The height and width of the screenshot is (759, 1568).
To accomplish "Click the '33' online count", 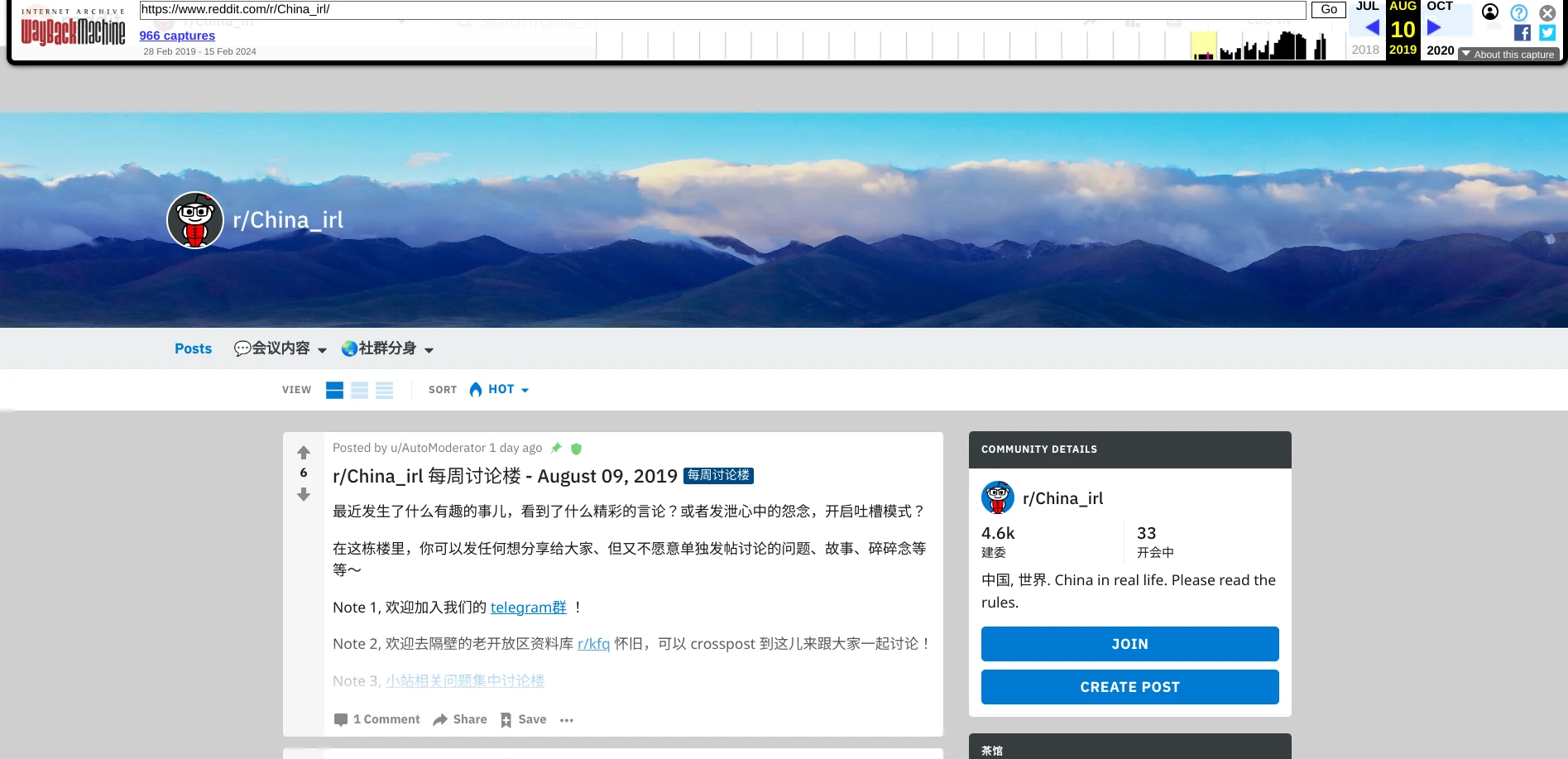I will [x=1147, y=534].
